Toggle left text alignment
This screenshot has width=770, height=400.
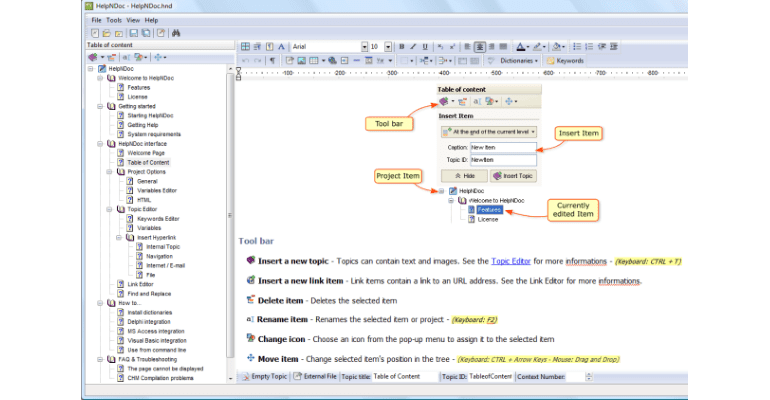click(468, 47)
